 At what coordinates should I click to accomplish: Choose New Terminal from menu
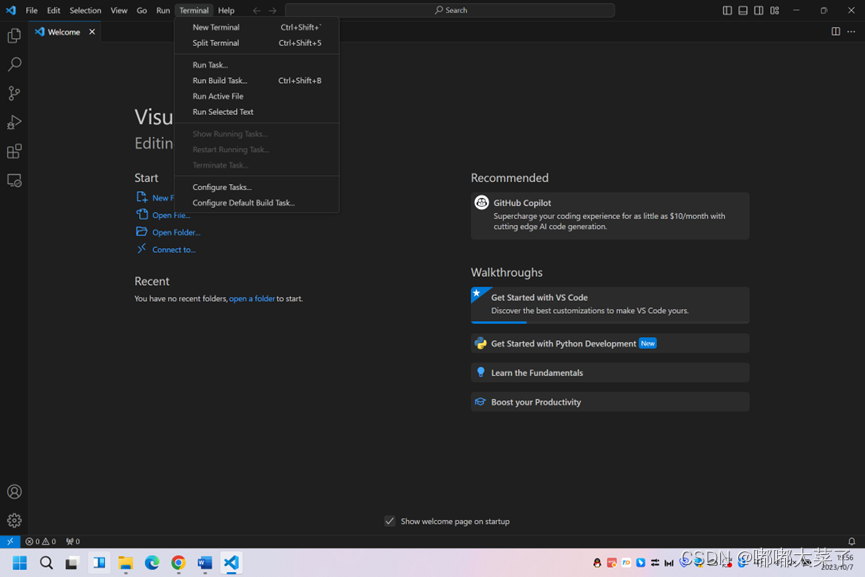click(257, 27)
